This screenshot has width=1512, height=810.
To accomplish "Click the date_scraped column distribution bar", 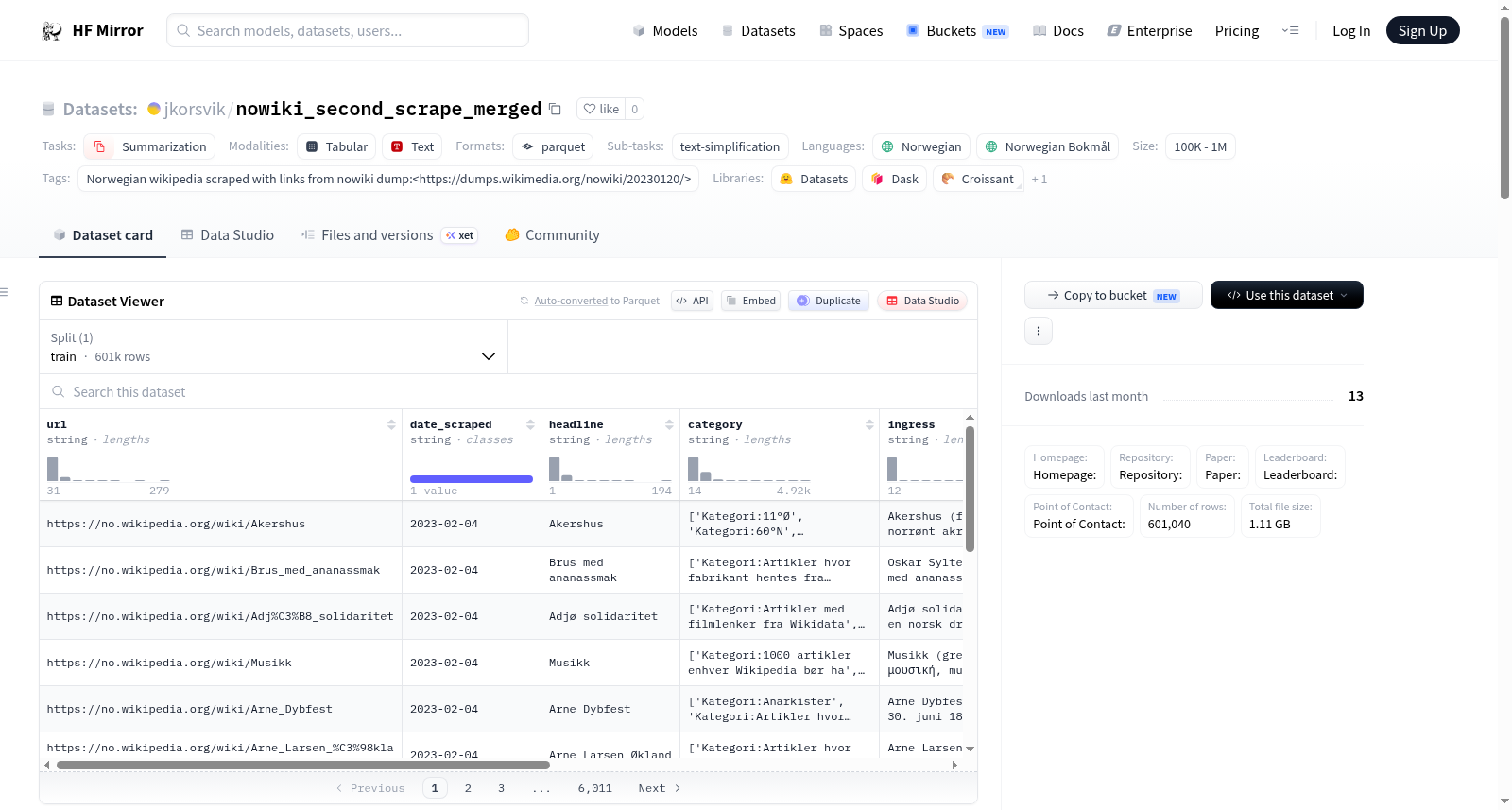I will pos(472,479).
